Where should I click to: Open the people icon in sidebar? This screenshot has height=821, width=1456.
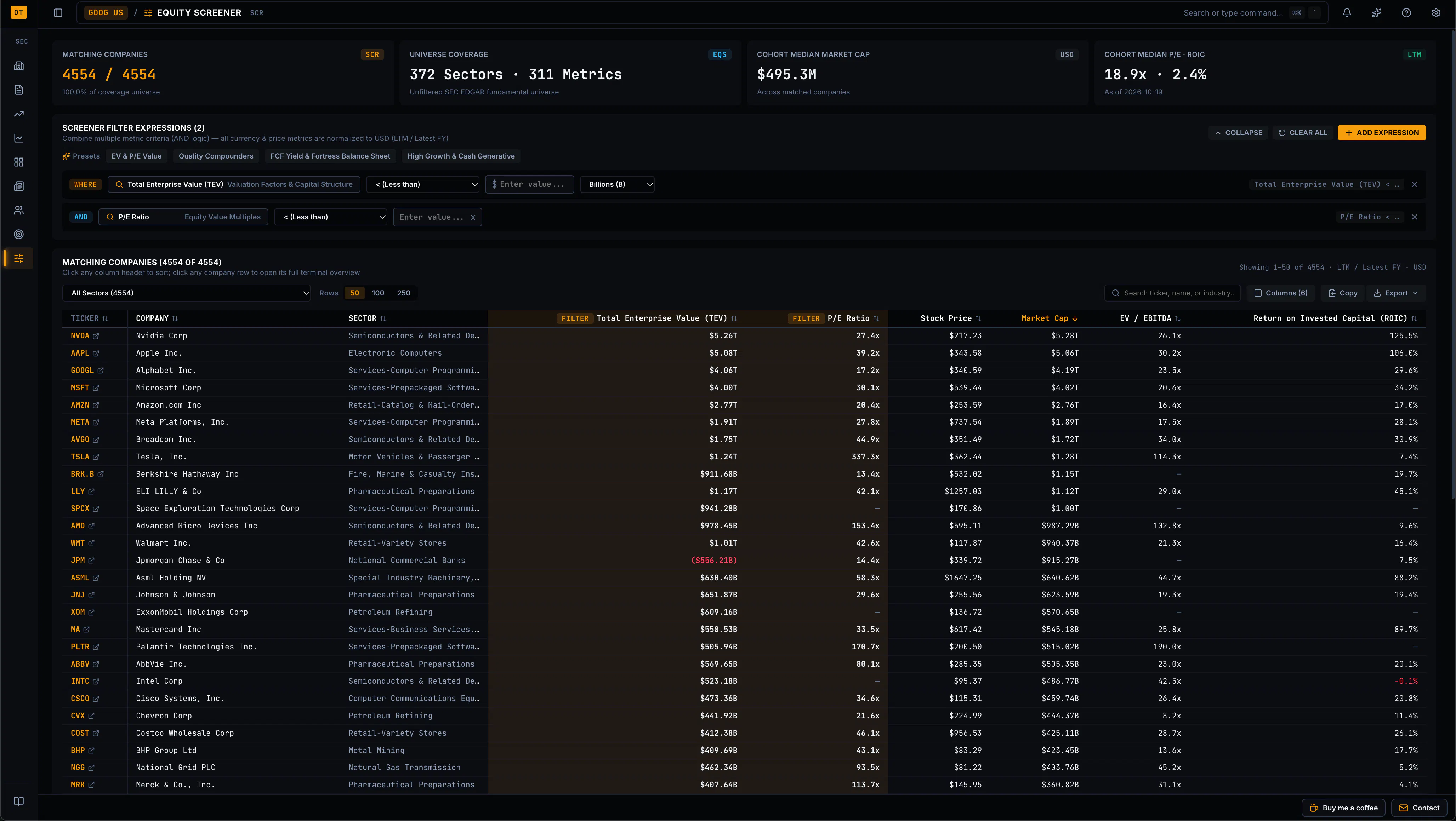(x=19, y=210)
